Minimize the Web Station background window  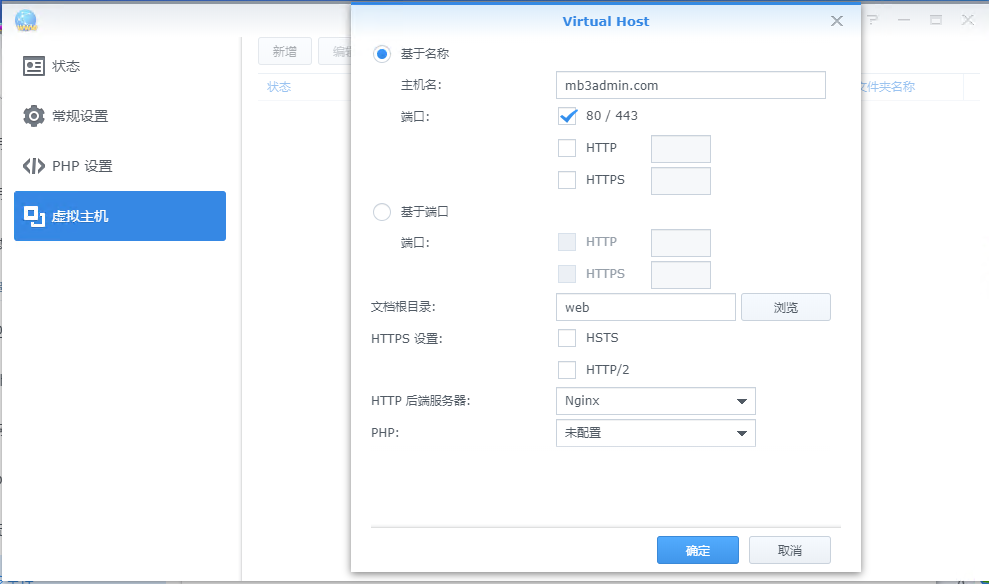coord(904,20)
